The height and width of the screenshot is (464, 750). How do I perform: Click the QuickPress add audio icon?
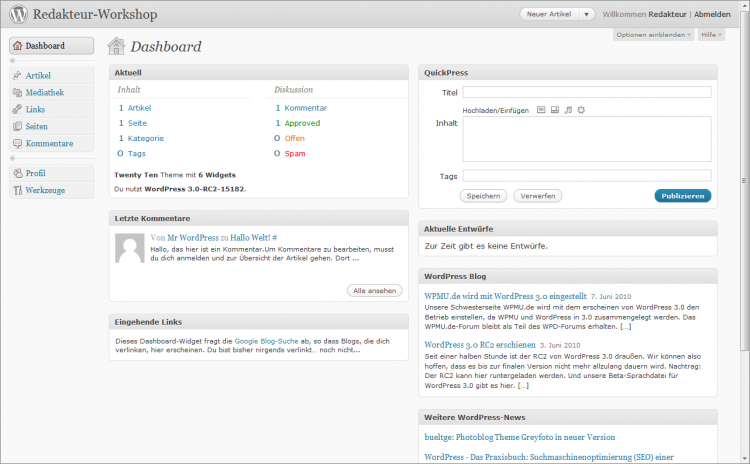(568, 110)
